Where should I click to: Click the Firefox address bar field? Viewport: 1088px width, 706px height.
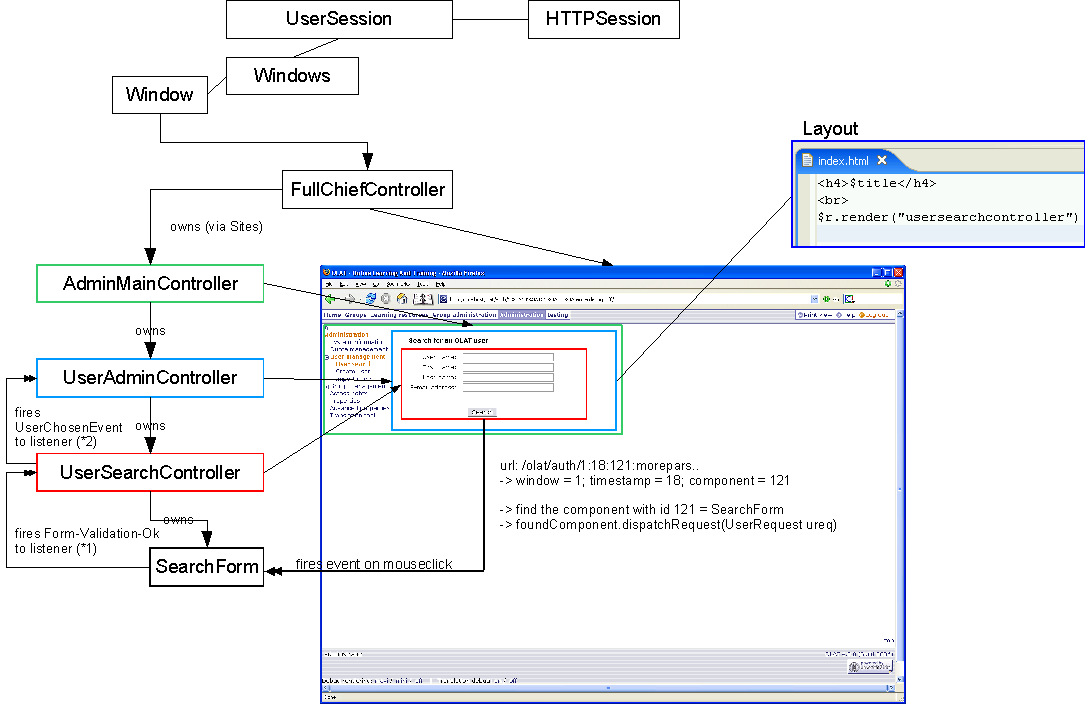pos(628,299)
